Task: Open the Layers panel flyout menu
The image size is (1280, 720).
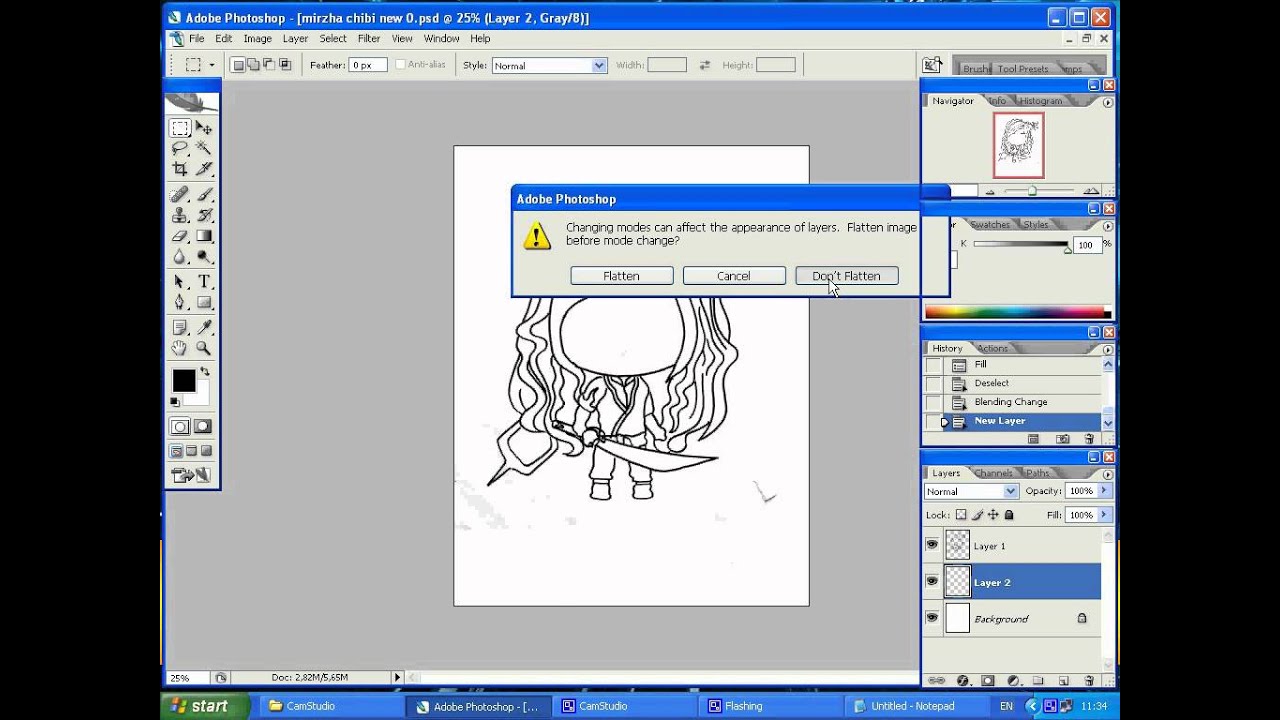Action: click(1108, 474)
